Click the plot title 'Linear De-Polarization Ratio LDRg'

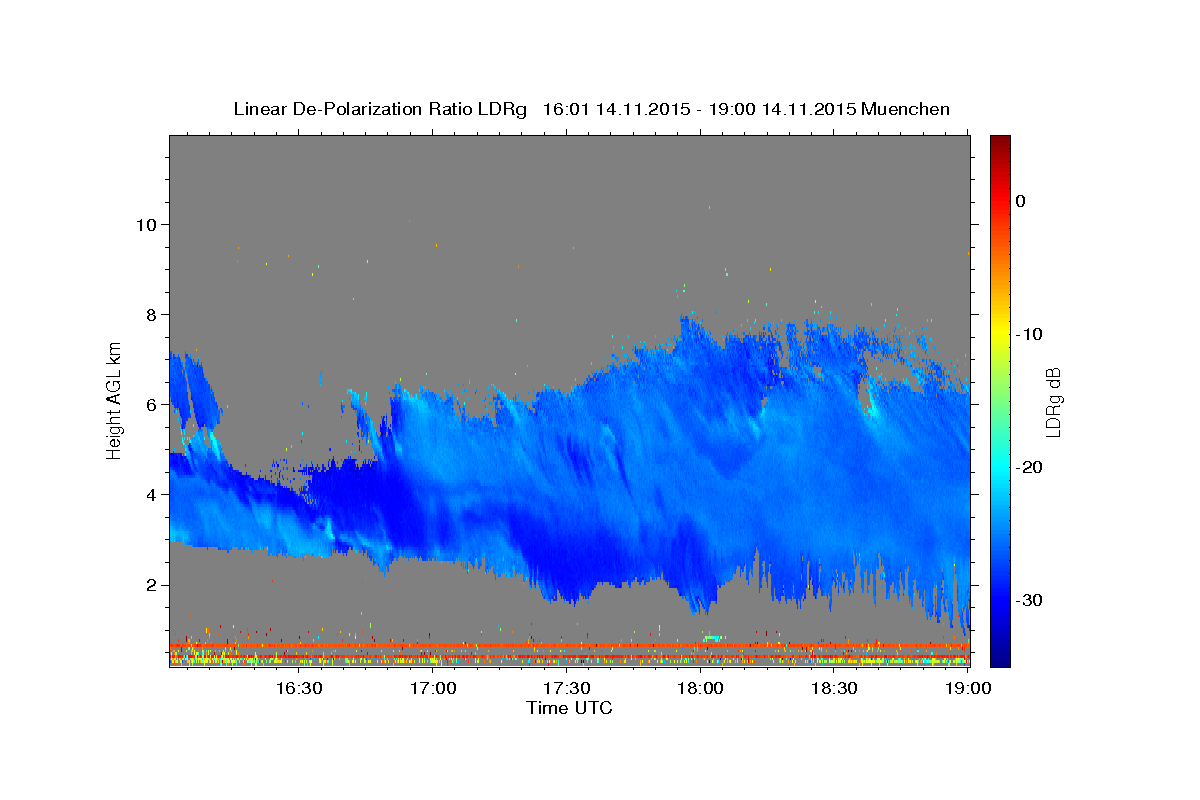pyautogui.click(x=379, y=109)
